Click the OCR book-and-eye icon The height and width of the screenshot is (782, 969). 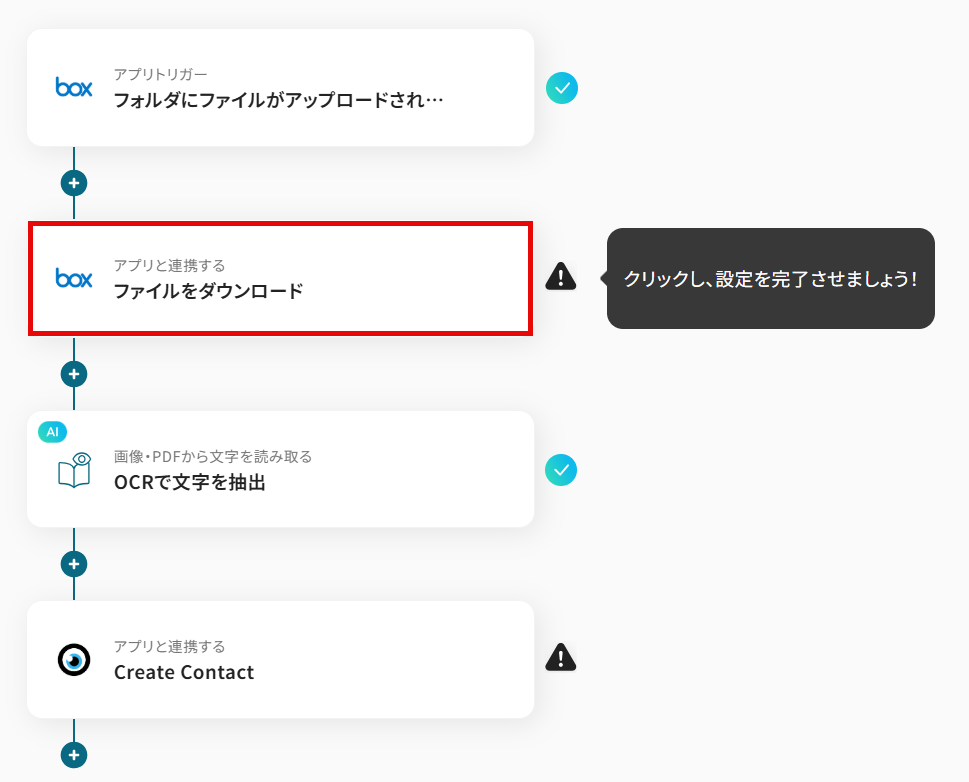(74, 470)
